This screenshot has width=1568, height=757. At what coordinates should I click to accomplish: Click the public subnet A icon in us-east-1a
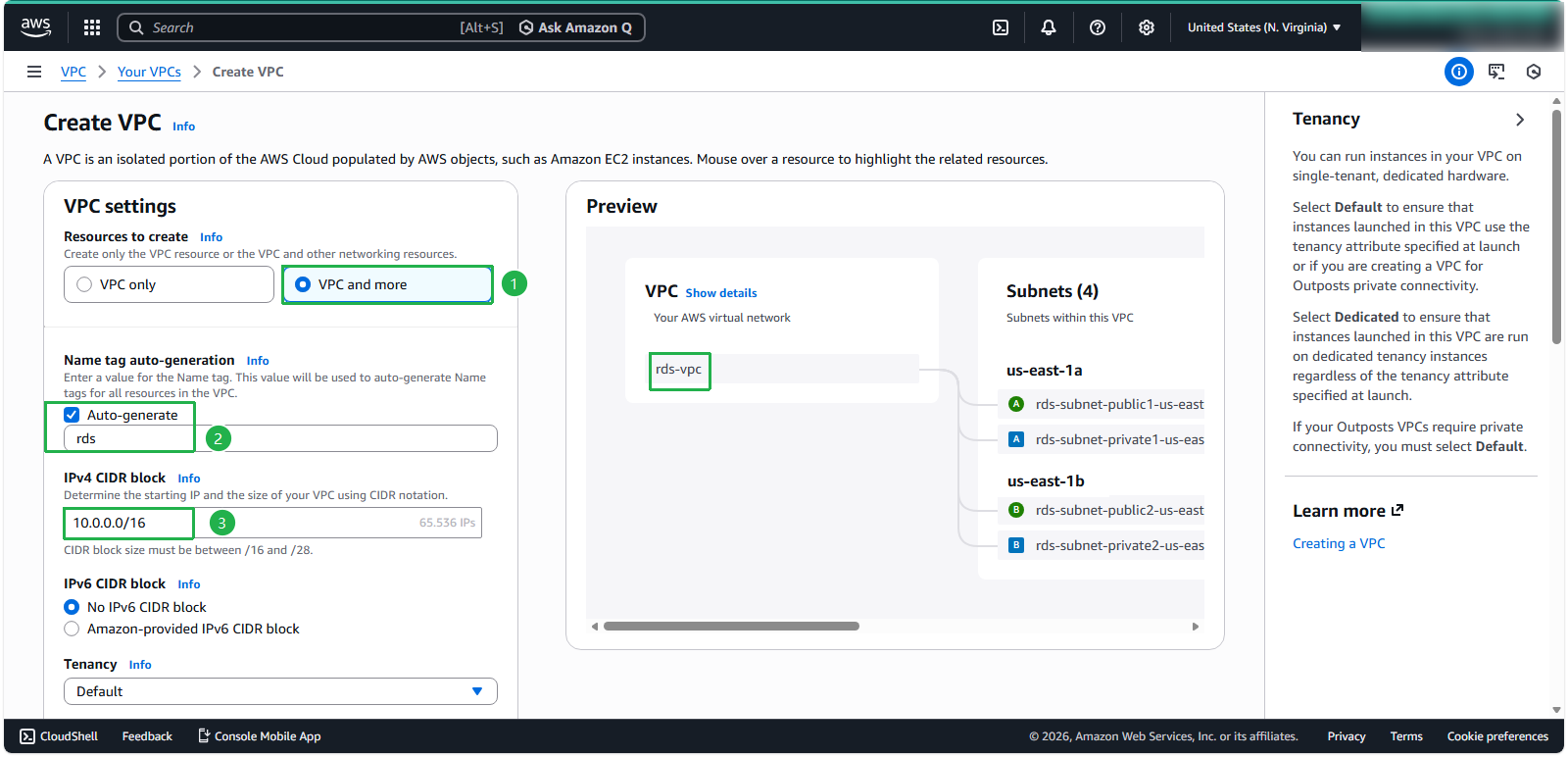tap(1016, 404)
